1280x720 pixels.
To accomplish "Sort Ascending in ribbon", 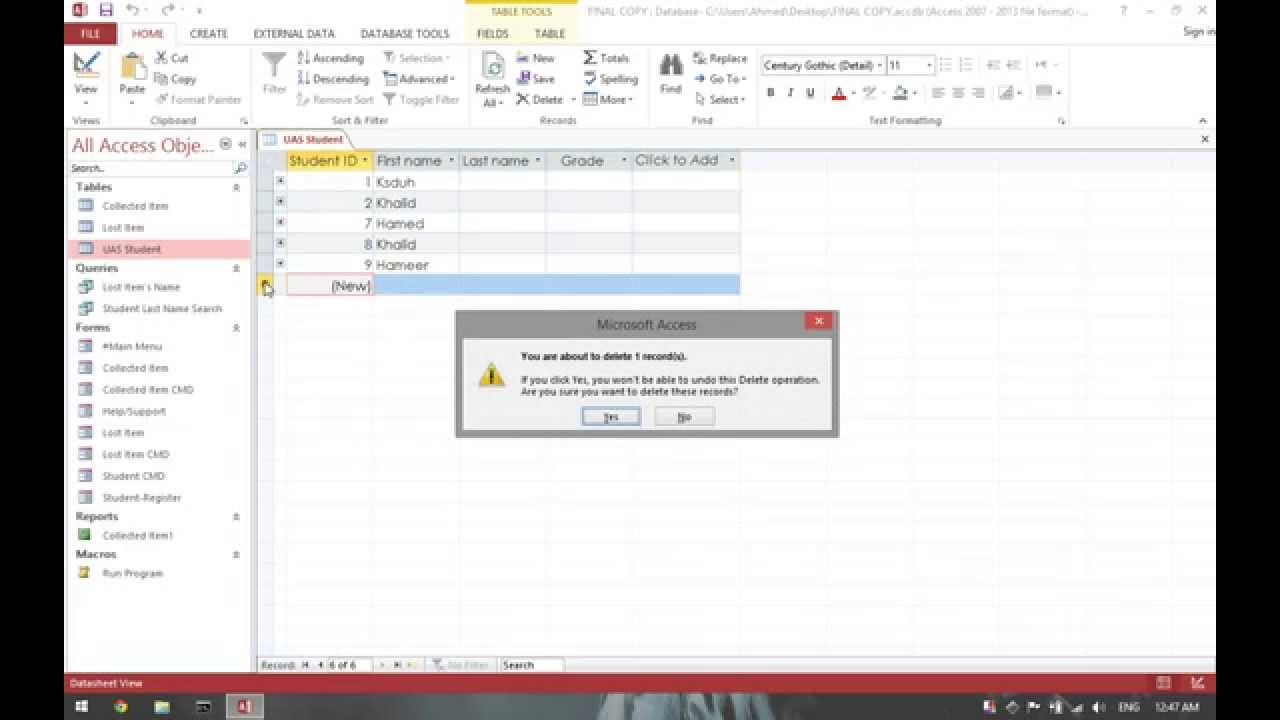I will pos(331,58).
